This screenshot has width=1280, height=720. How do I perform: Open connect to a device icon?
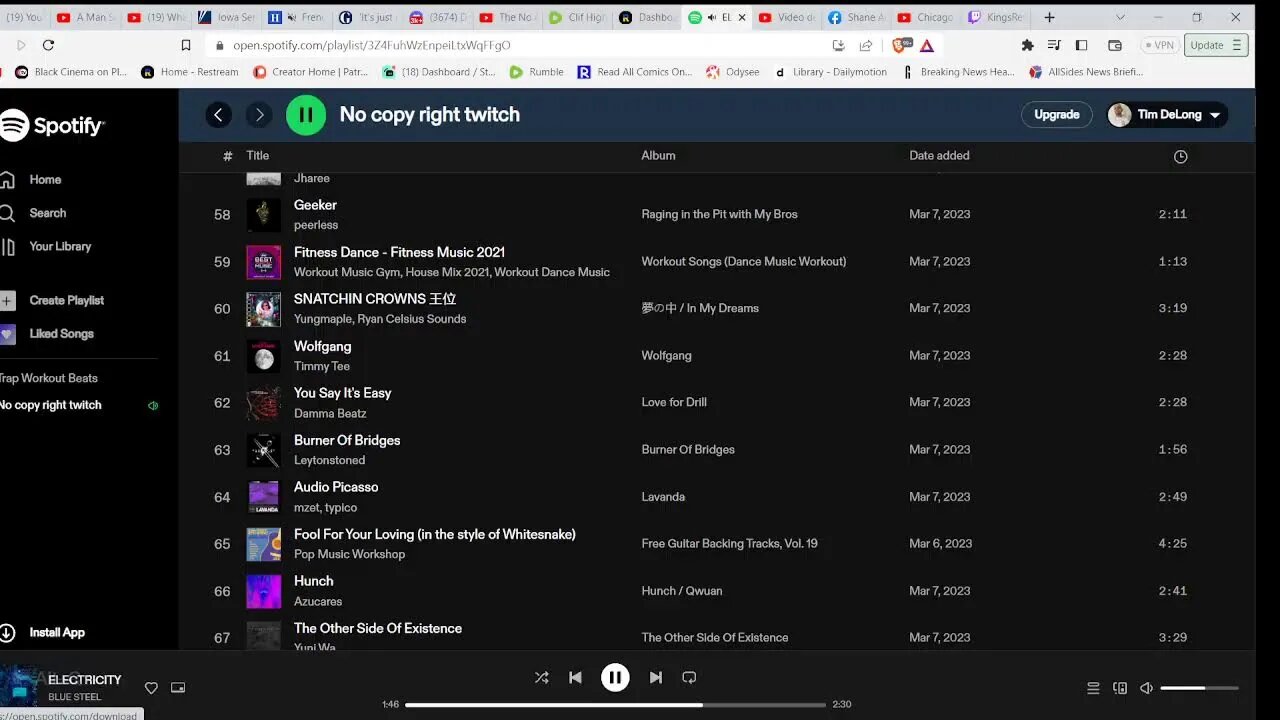[1120, 688]
